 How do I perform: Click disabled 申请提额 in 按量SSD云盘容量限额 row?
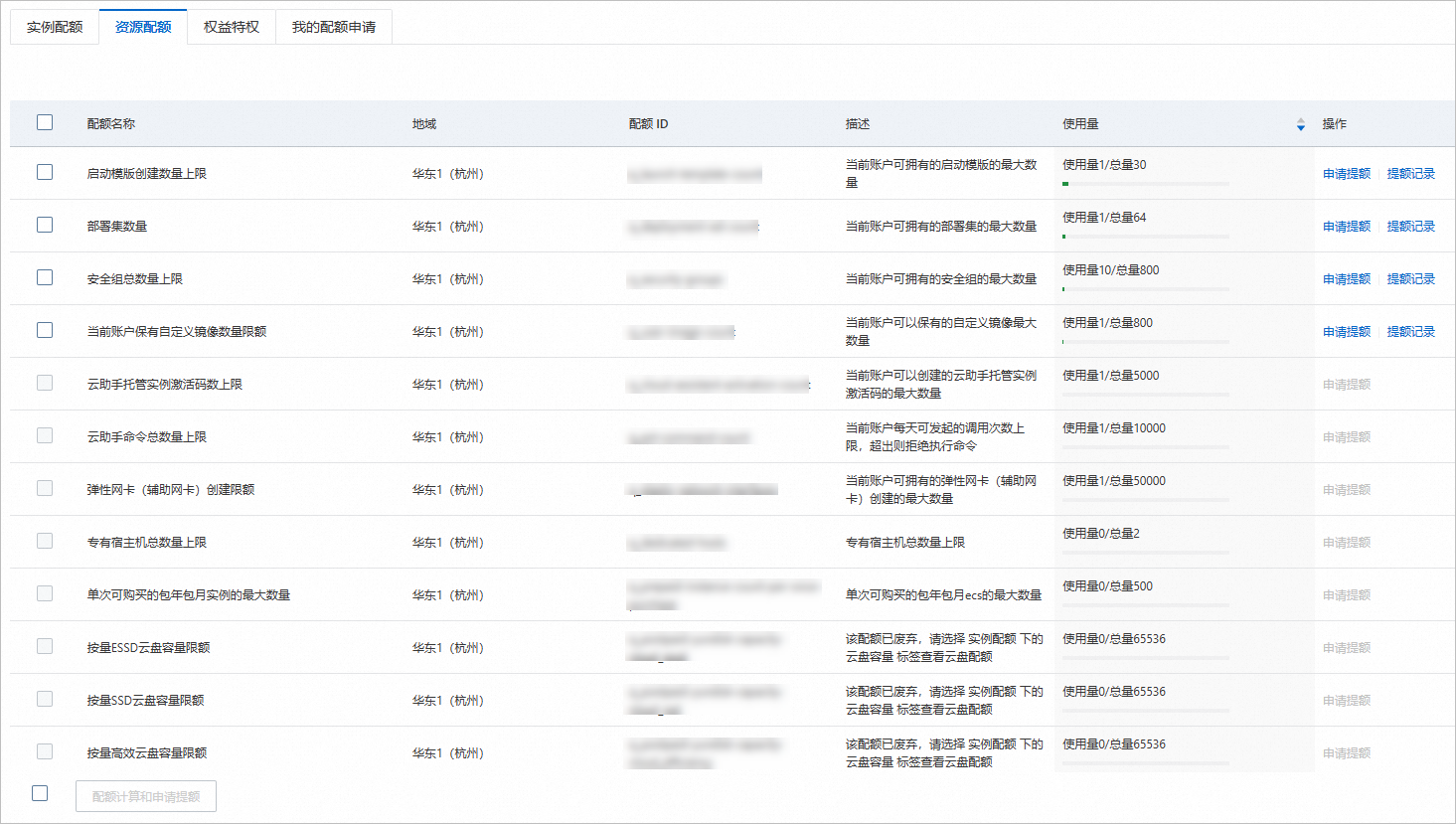click(1347, 701)
